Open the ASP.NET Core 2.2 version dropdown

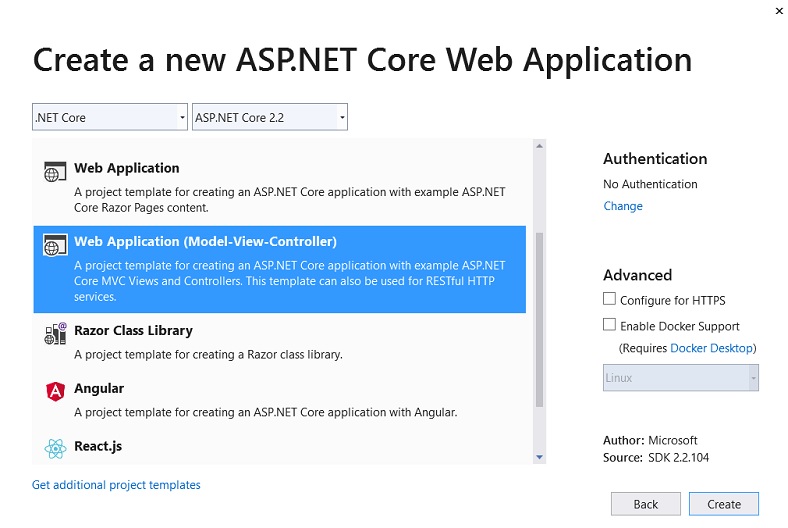(270, 117)
